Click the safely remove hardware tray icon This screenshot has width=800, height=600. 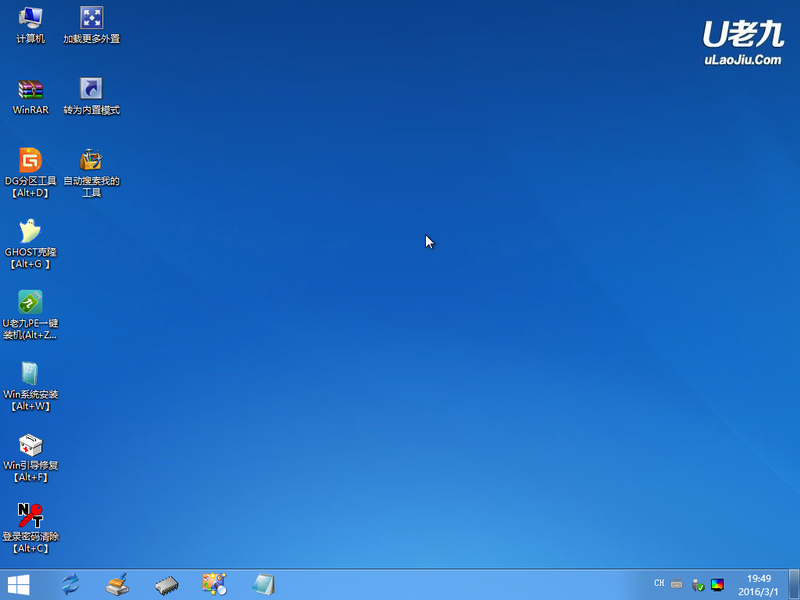[698, 585]
